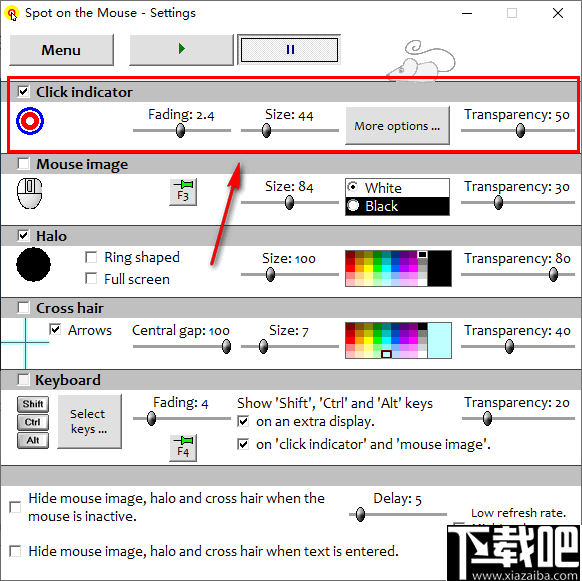Click the blue pause button
Image resolution: width=582 pixels, height=581 pixels.
[289, 50]
